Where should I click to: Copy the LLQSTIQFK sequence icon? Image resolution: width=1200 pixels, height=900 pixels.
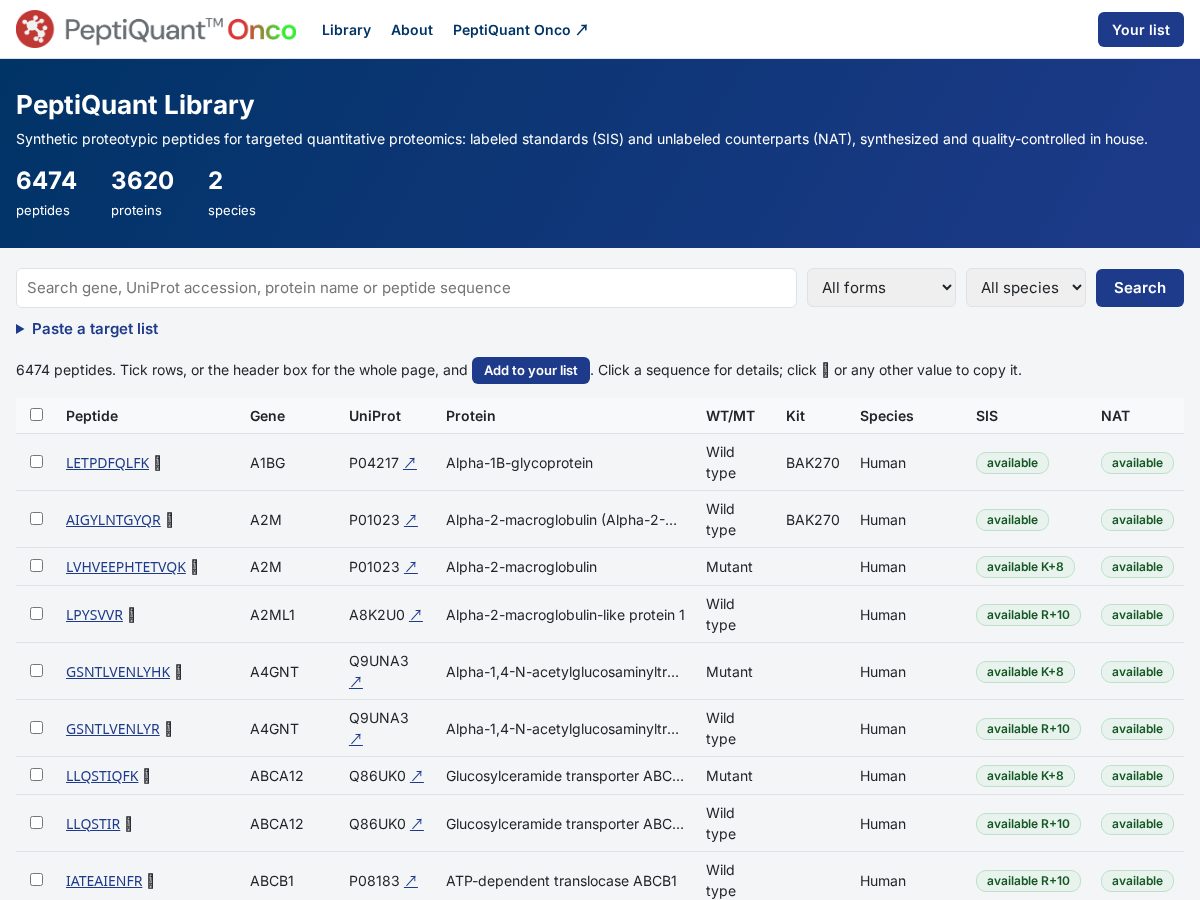click(147, 776)
